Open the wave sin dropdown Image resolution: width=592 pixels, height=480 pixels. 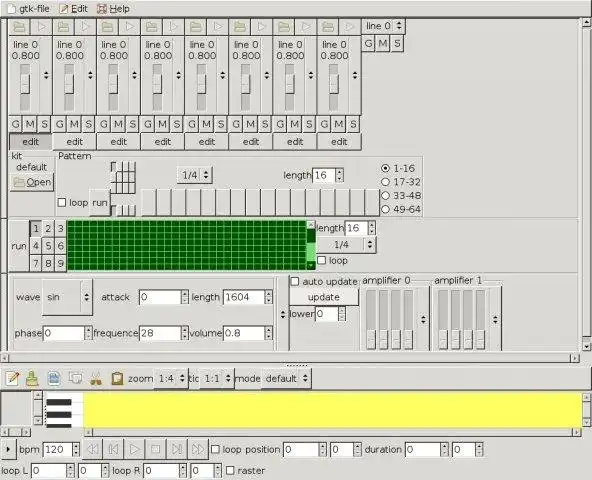[x=68, y=297]
